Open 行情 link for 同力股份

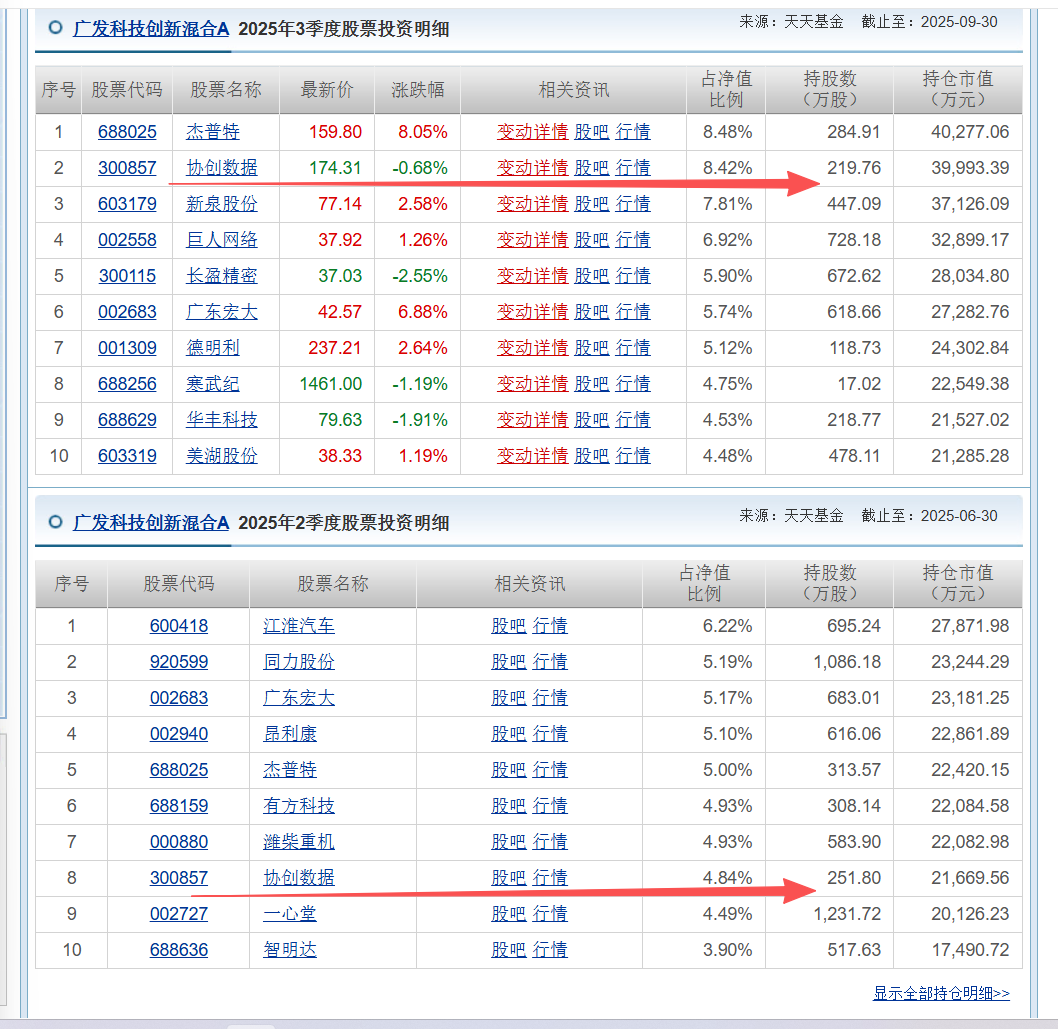coord(550,662)
